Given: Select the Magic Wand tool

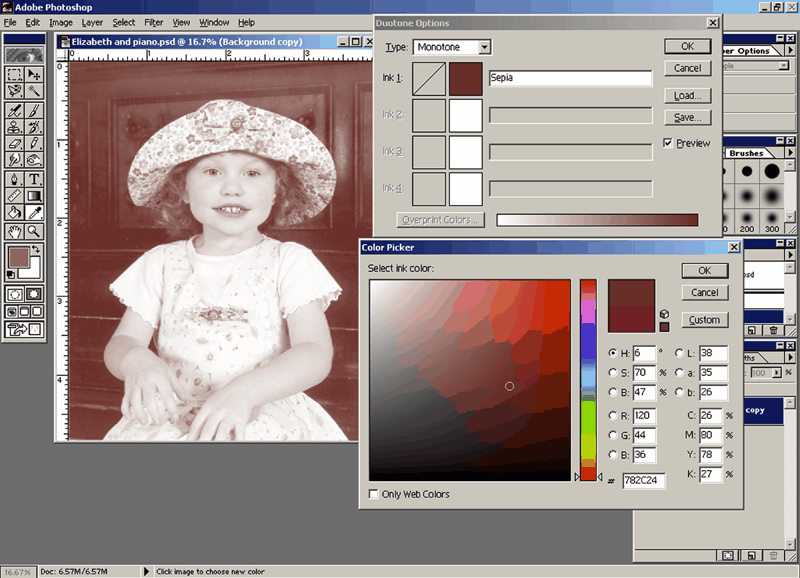Looking at the screenshot, I should pos(34,92).
